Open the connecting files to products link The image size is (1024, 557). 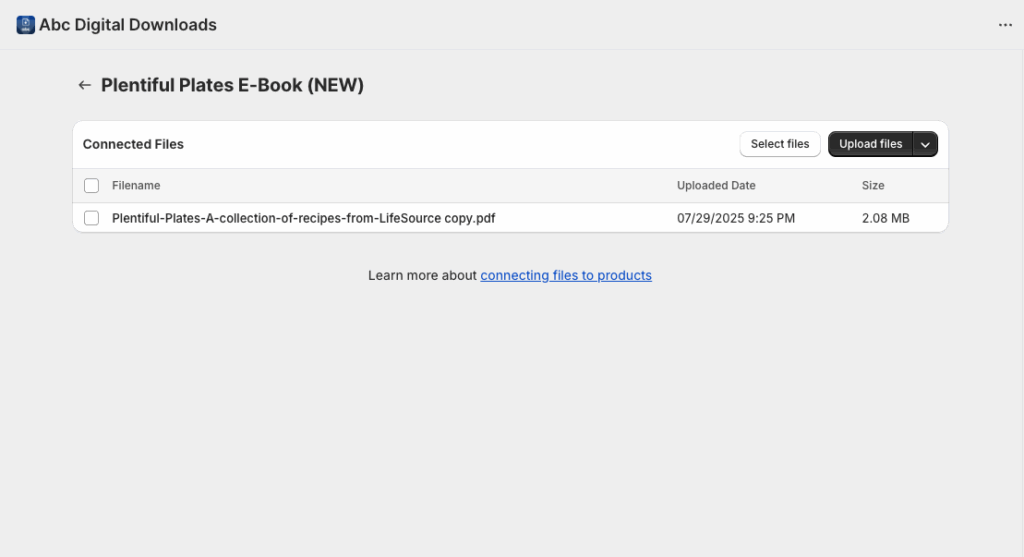566,276
